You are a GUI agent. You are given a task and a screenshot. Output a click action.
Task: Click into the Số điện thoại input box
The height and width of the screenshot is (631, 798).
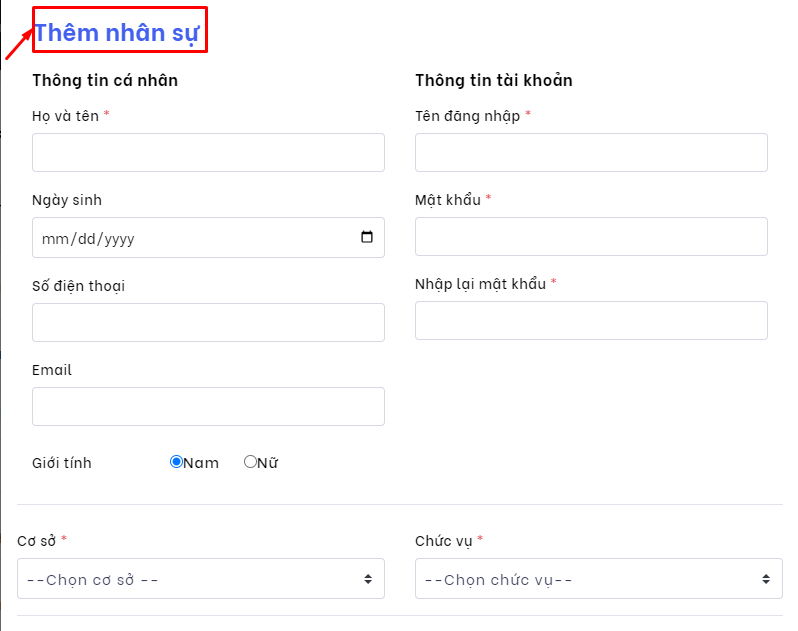click(x=208, y=323)
